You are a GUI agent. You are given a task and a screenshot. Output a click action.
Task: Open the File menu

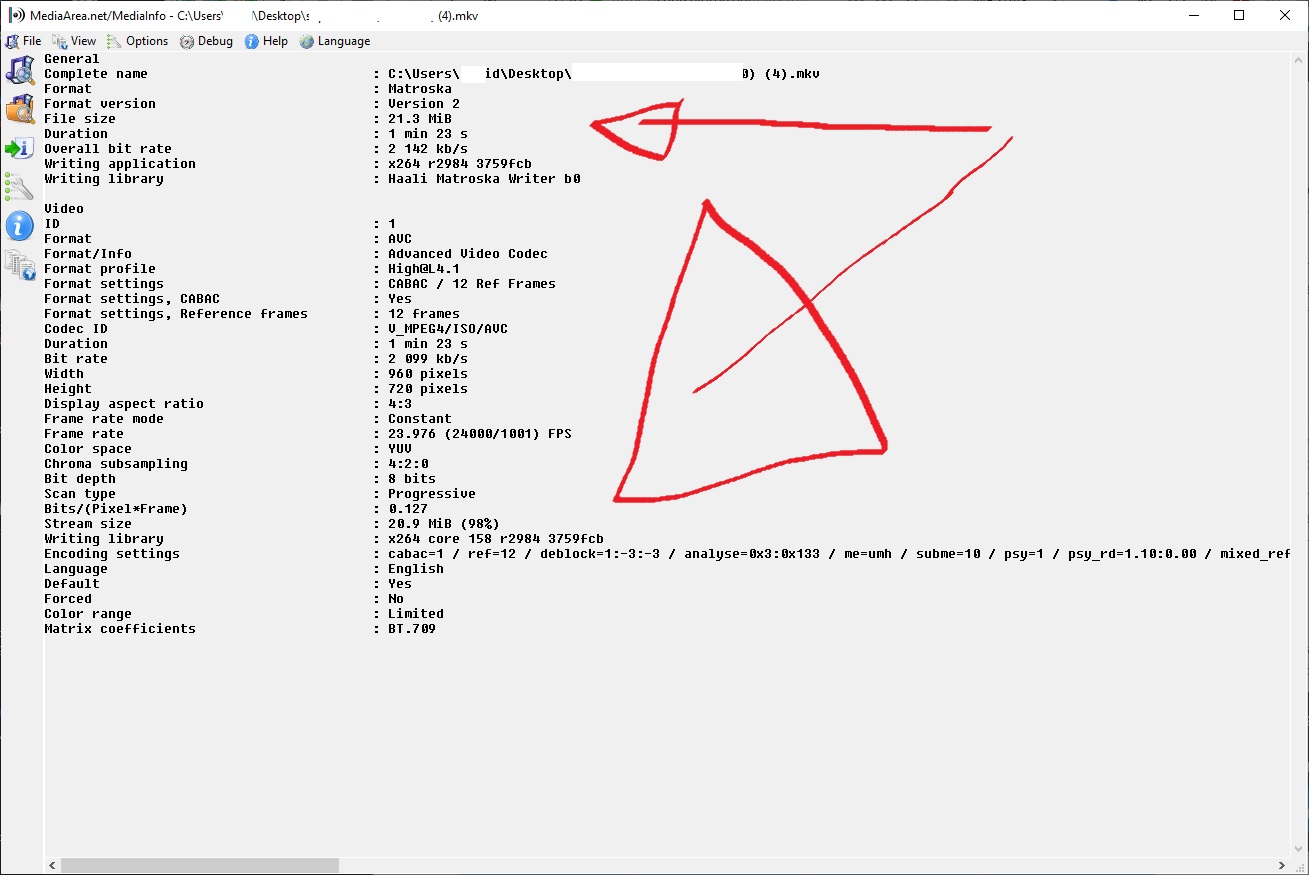(24, 41)
